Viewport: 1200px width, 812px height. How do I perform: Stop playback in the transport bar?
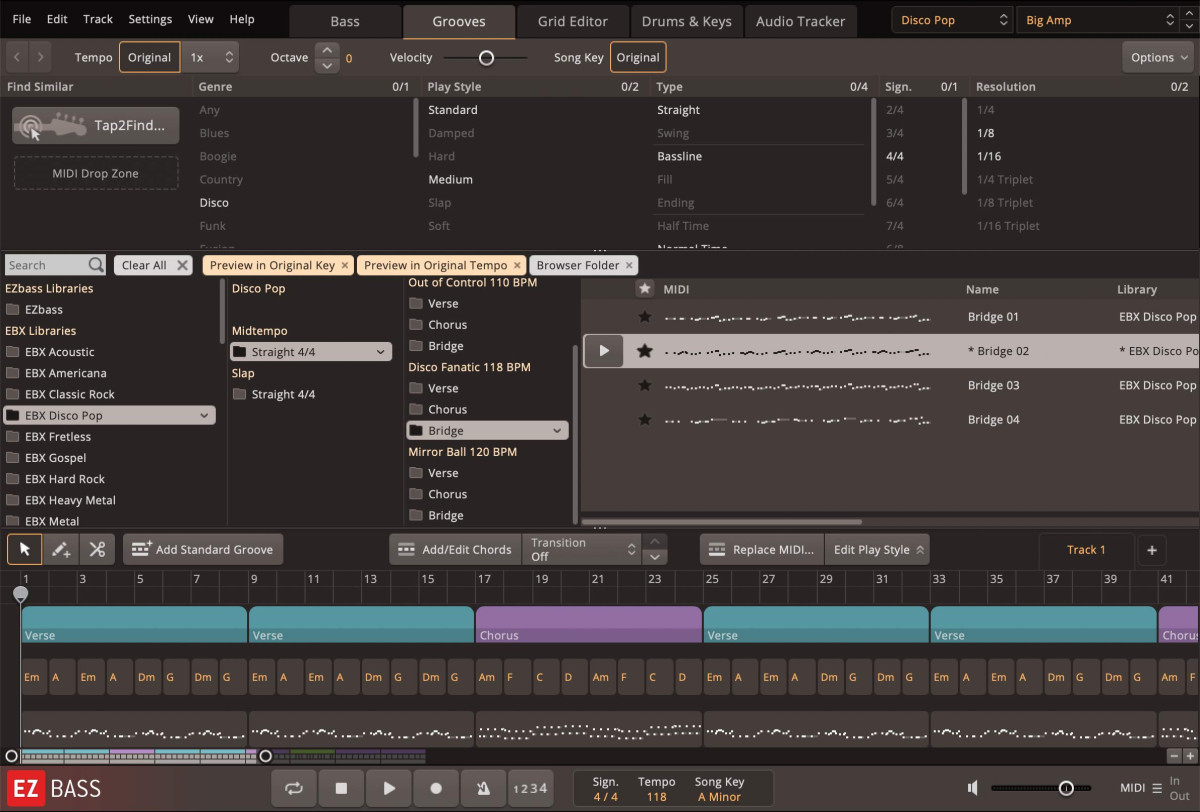(x=341, y=788)
